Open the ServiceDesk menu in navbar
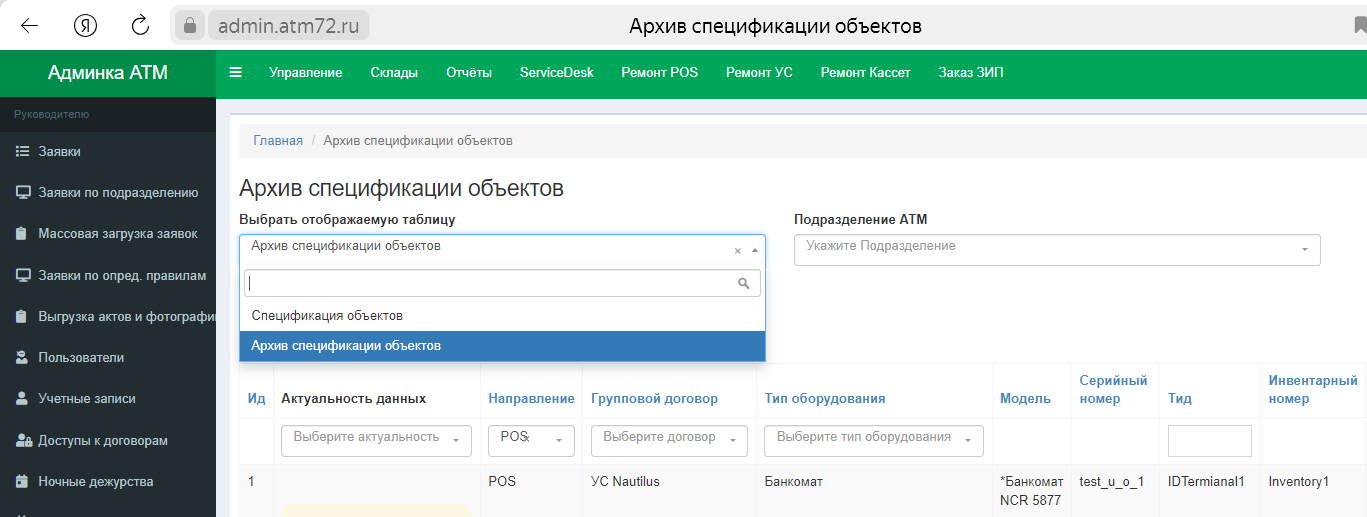1367x517 pixels. click(x=556, y=72)
